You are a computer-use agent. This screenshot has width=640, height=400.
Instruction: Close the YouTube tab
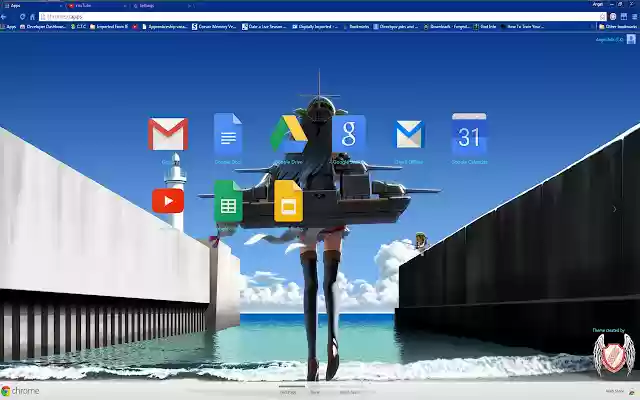click(125, 6)
